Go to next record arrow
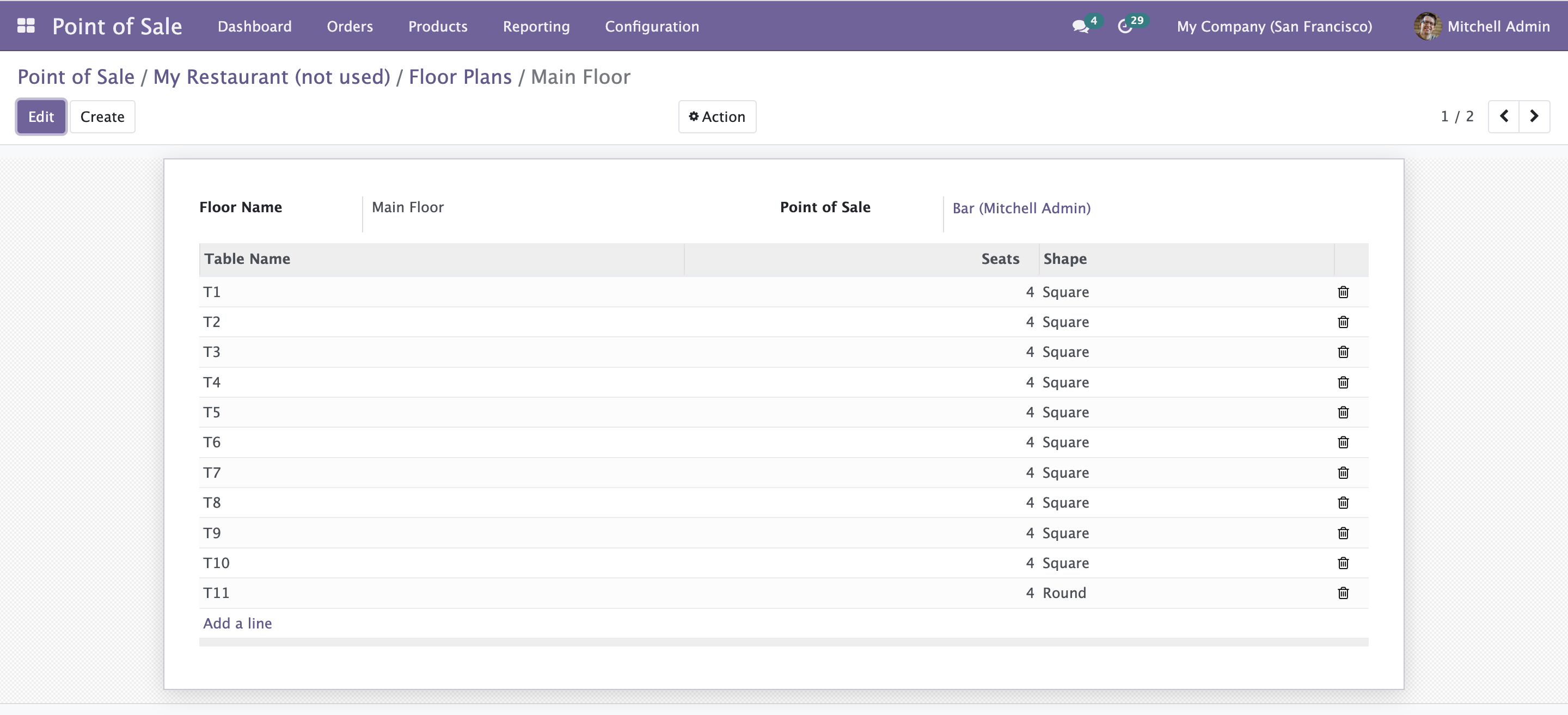Viewport: 1568px width, 715px height. click(1534, 116)
